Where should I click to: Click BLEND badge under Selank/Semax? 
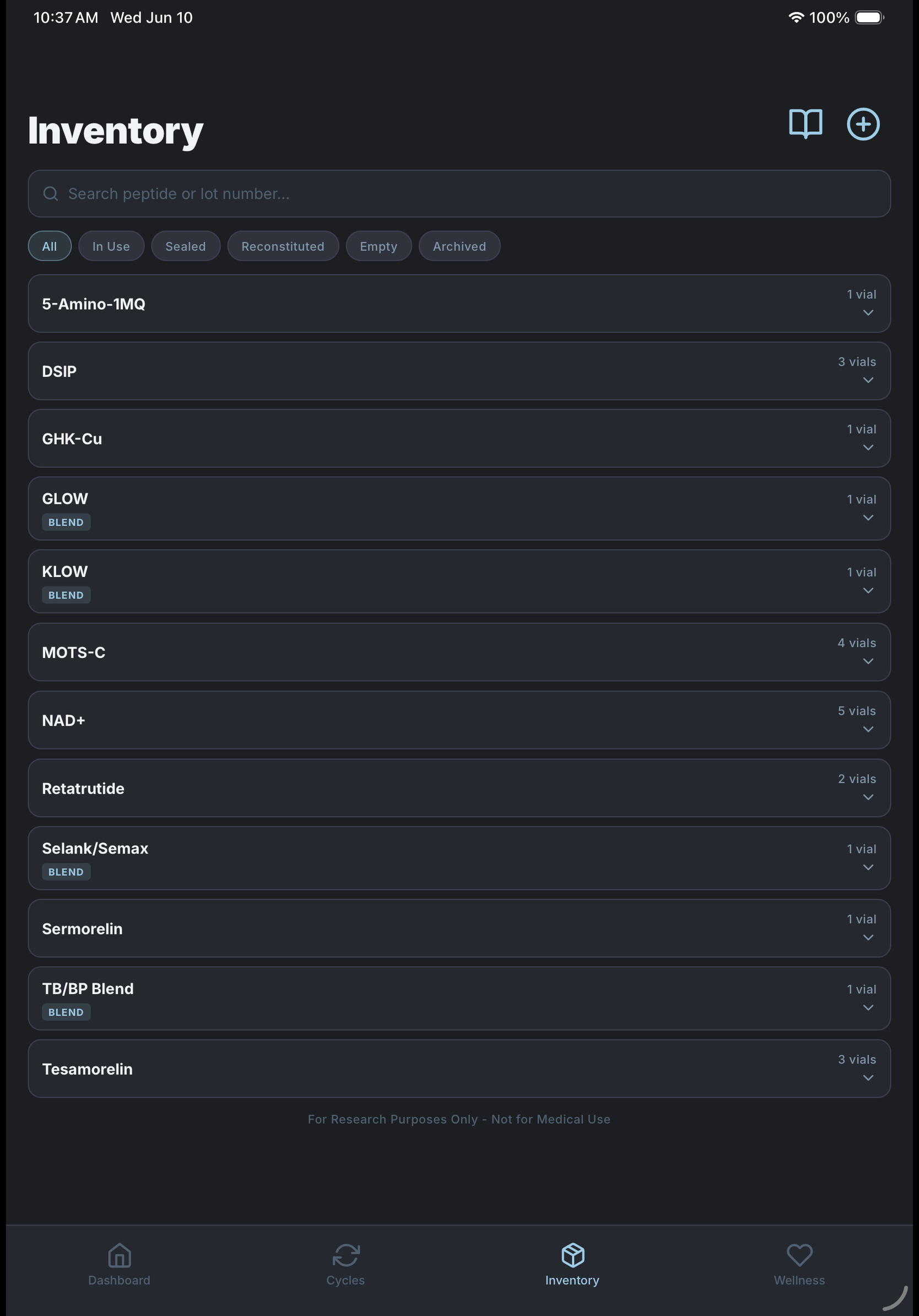(x=66, y=872)
